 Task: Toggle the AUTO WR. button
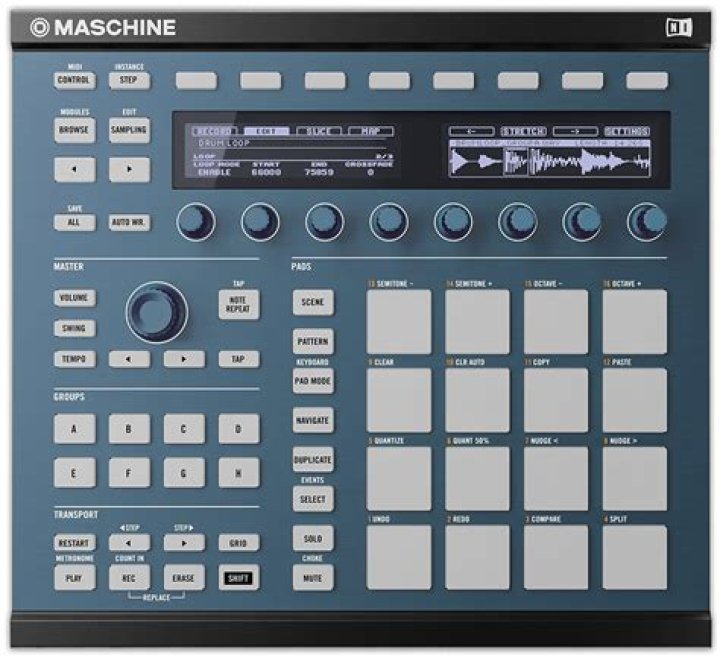(129, 222)
